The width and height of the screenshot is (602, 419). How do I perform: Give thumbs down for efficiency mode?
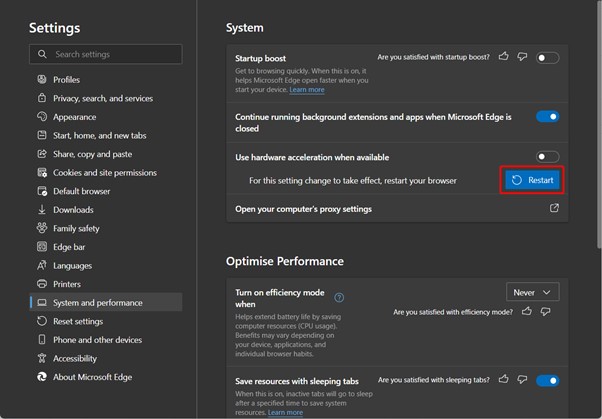tap(545, 311)
